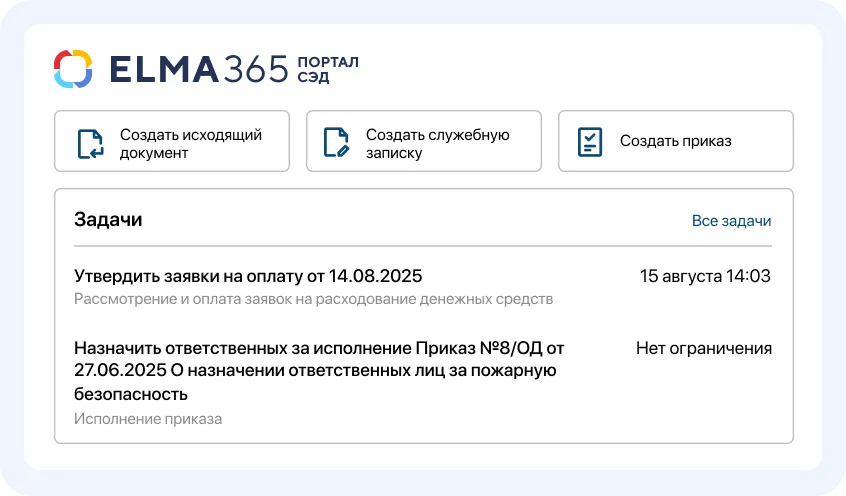Click the "365" number in the logo

(x=256, y=69)
